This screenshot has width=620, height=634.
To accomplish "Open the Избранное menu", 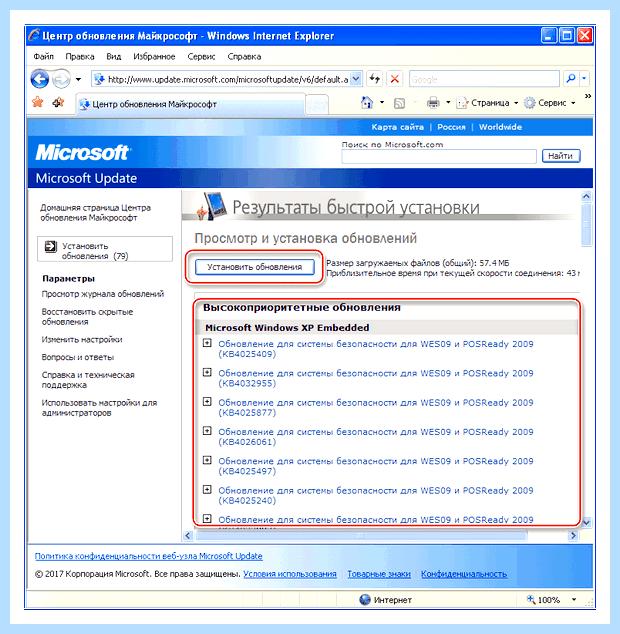I will (154, 57).
